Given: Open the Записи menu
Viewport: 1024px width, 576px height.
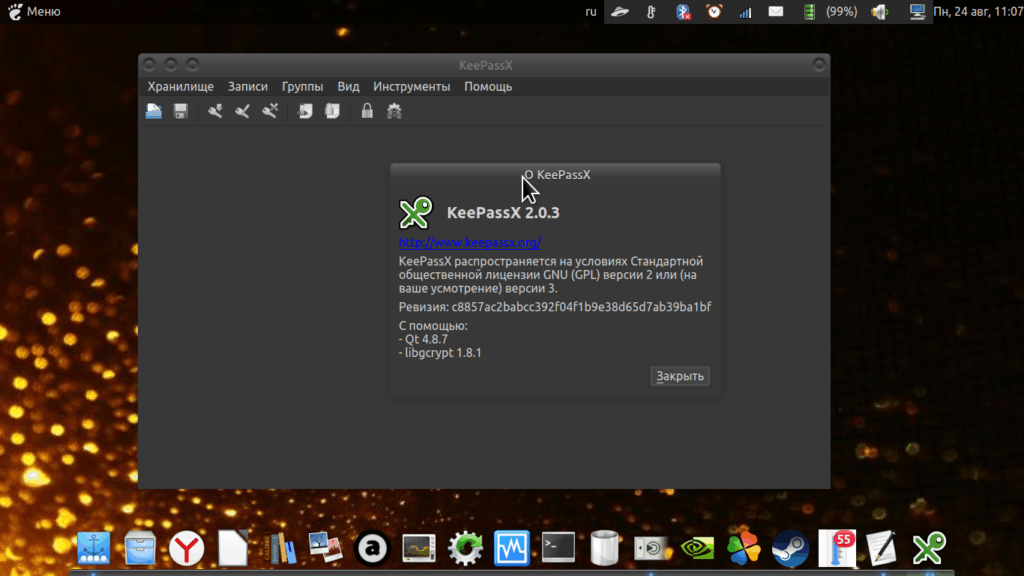Looking at the screenshot, I should tap(248, 86).
